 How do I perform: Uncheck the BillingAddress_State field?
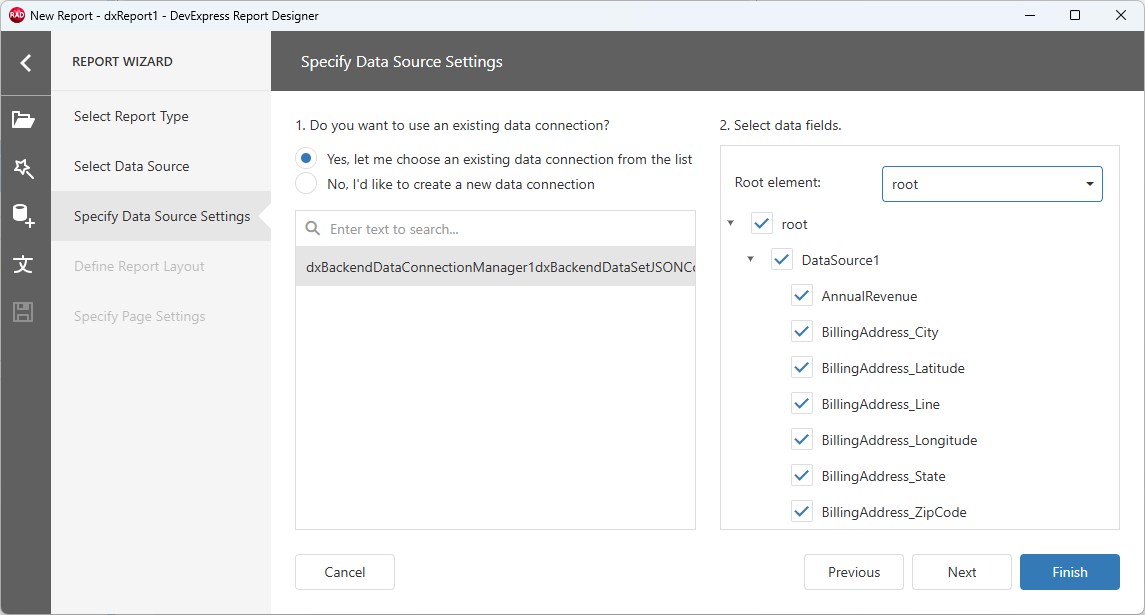[x=801, y=475]
